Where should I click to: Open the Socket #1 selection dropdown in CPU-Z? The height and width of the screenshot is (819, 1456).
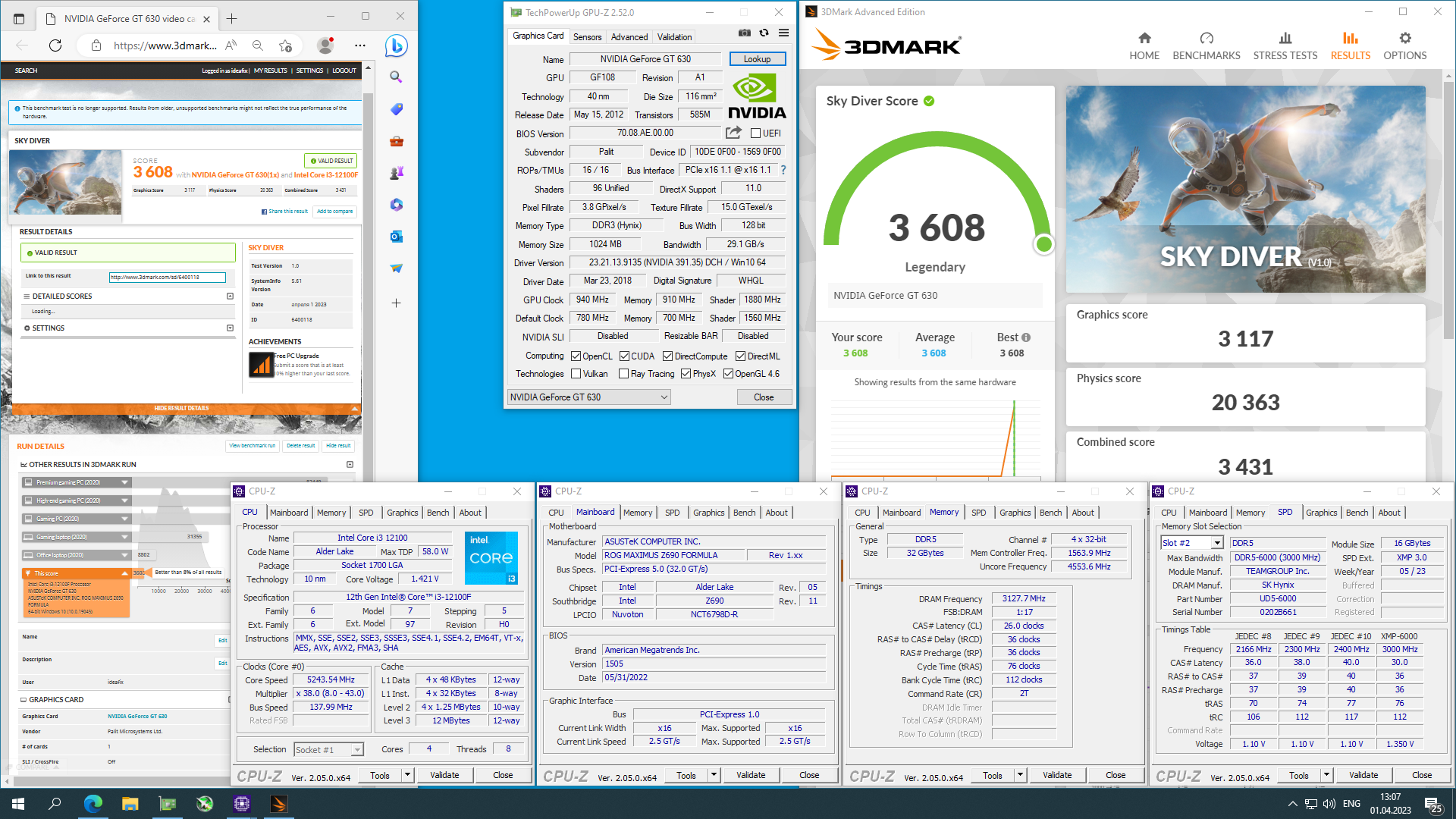click(329, 749)
